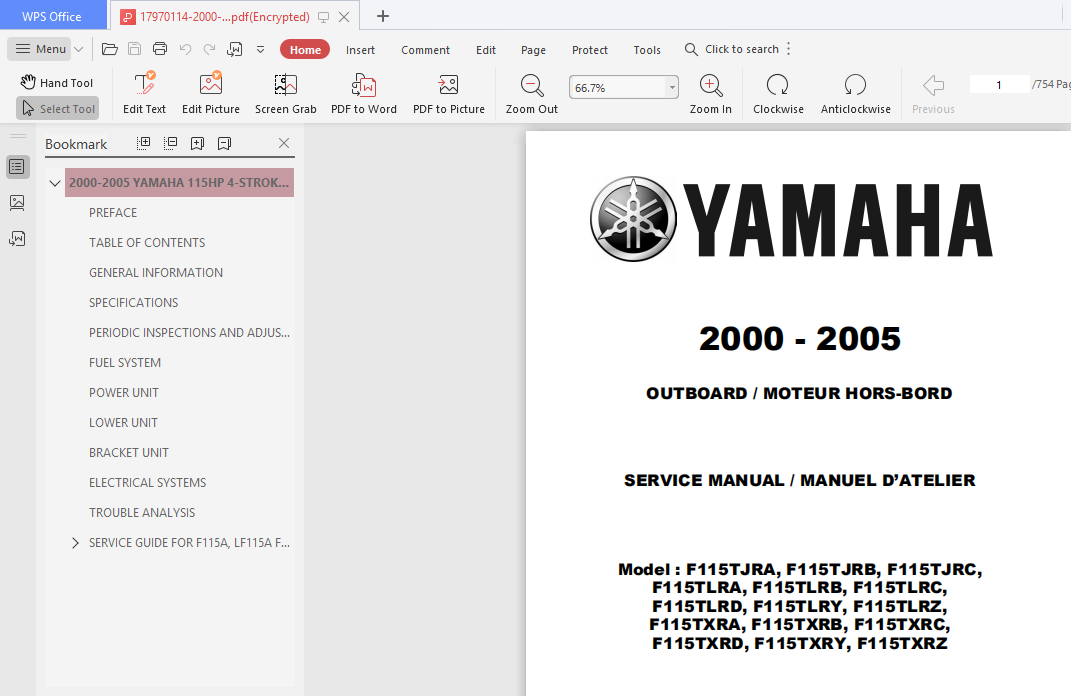Viewport: 1071px width, 696px height.
Task: Select the WPS Office tab
Action: (52, 16)
